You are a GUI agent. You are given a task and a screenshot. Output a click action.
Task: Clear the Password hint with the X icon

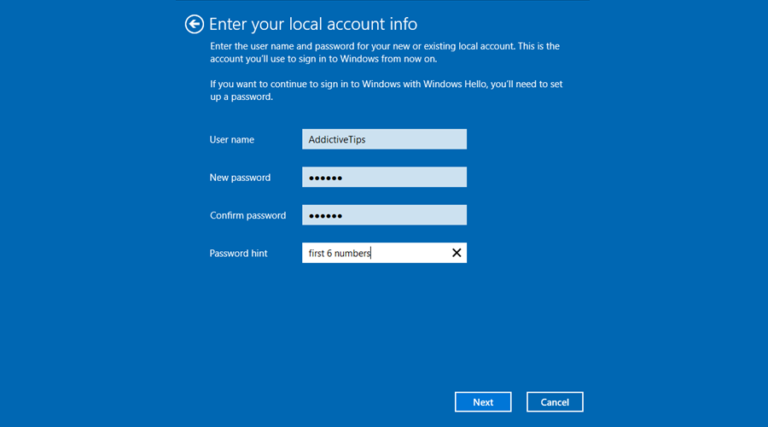[456, 253]
